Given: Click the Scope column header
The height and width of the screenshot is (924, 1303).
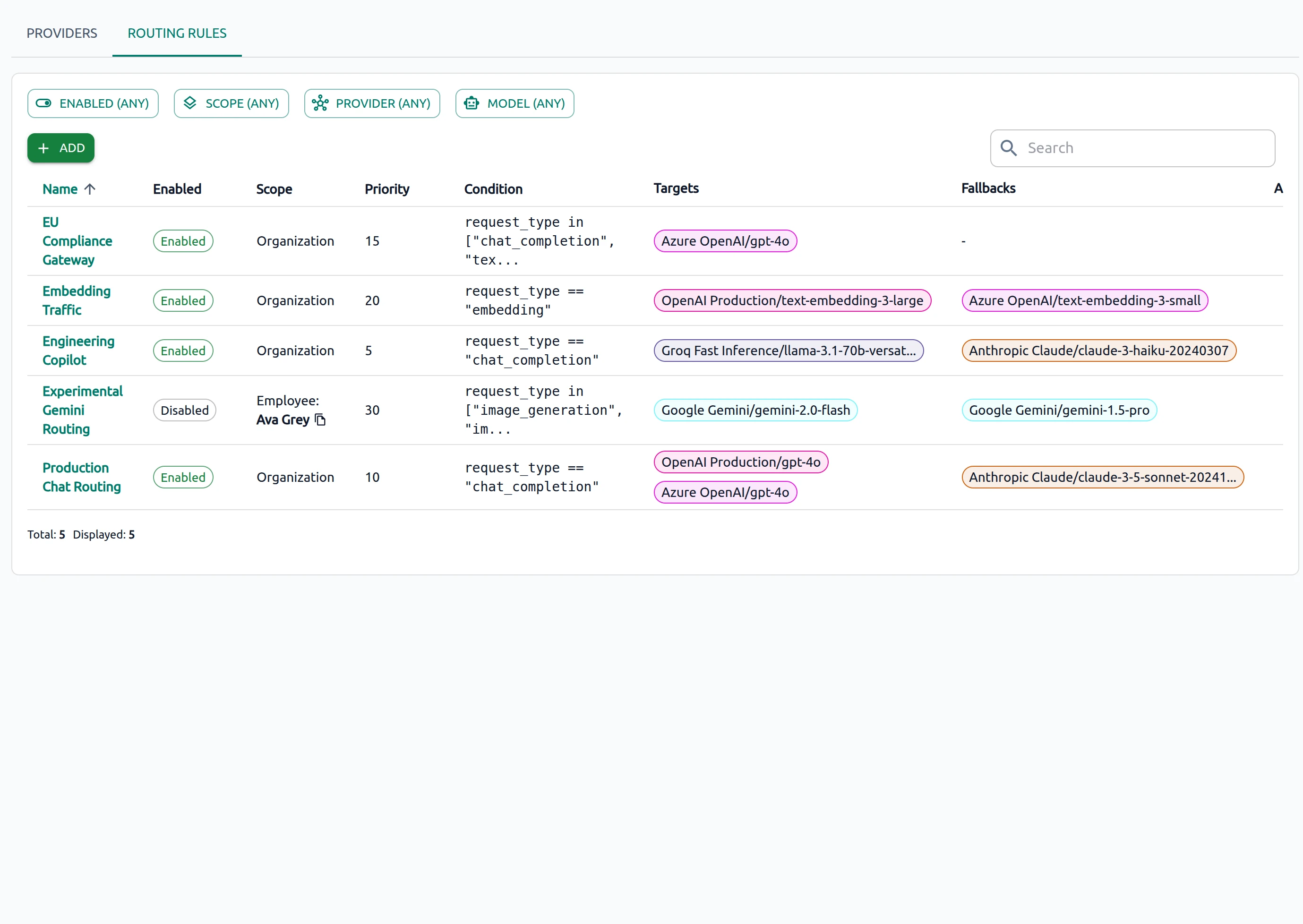Looking at the screenshot, I should point(274,189).
